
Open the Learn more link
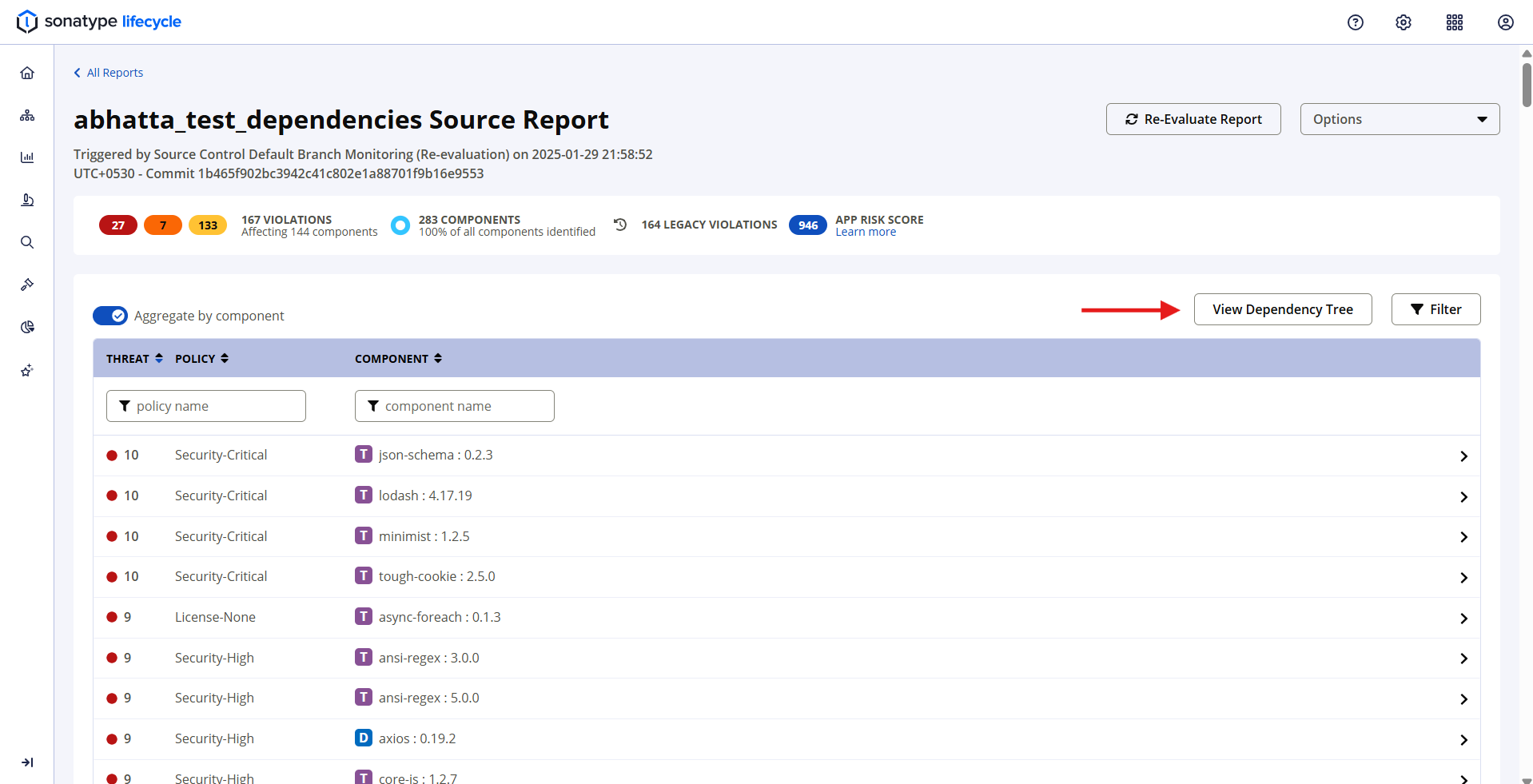coord(866,232)
